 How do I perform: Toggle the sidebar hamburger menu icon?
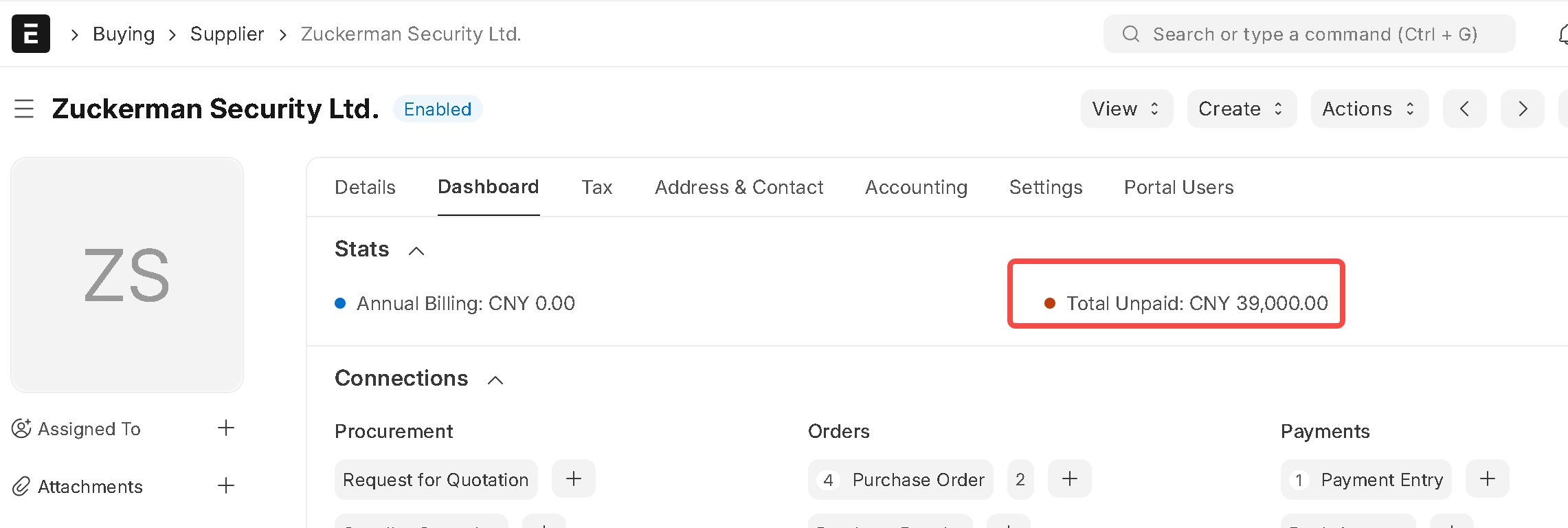pos(24,109)
